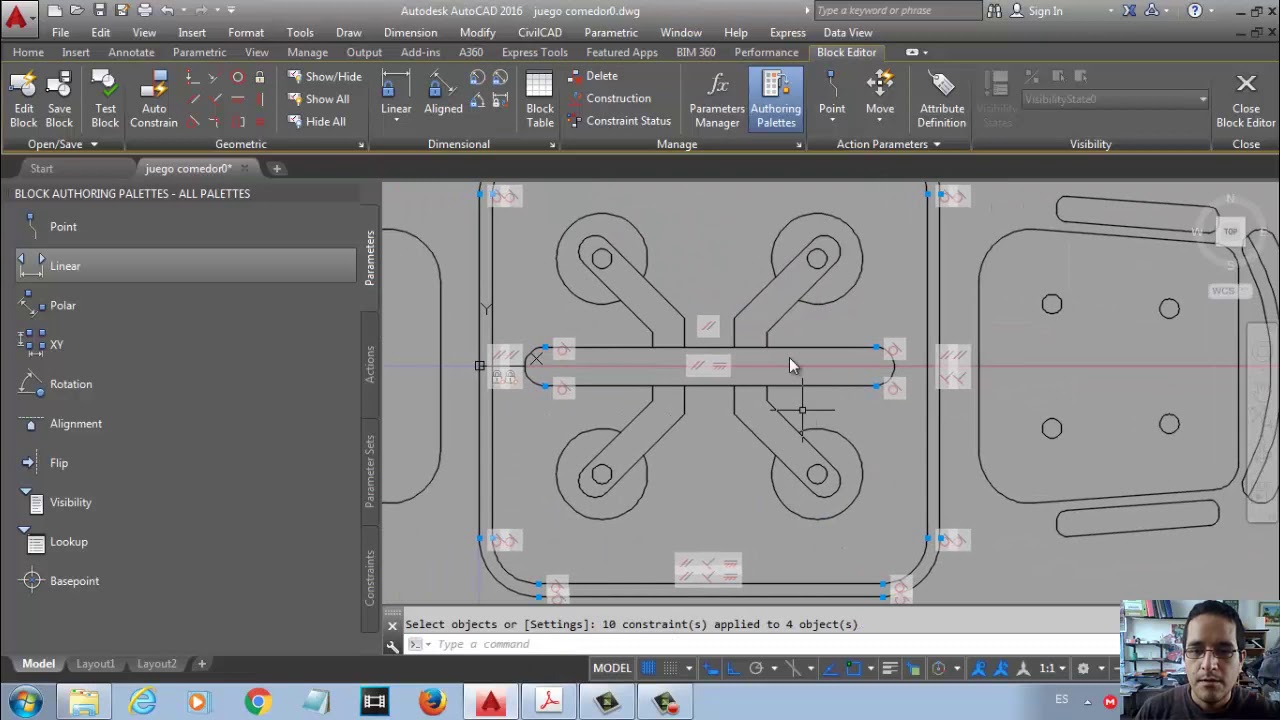The width and height of the screenshot is (1280, 720).
Task: Click Close Block Editor button
Action: 1245,99
